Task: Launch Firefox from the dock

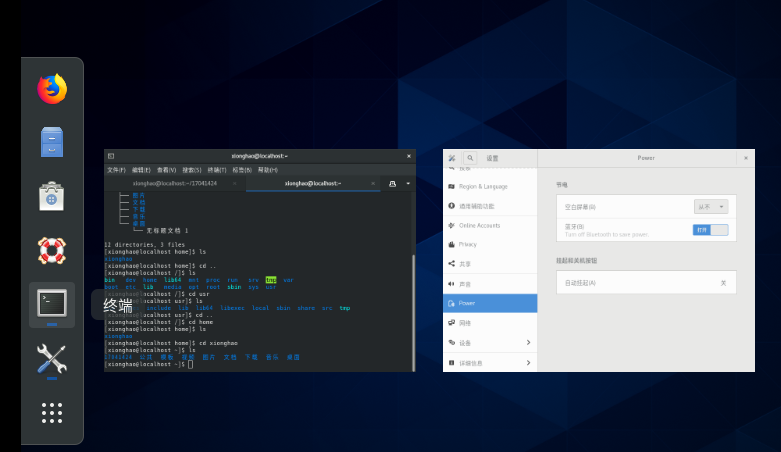Action: coord(52,89)
